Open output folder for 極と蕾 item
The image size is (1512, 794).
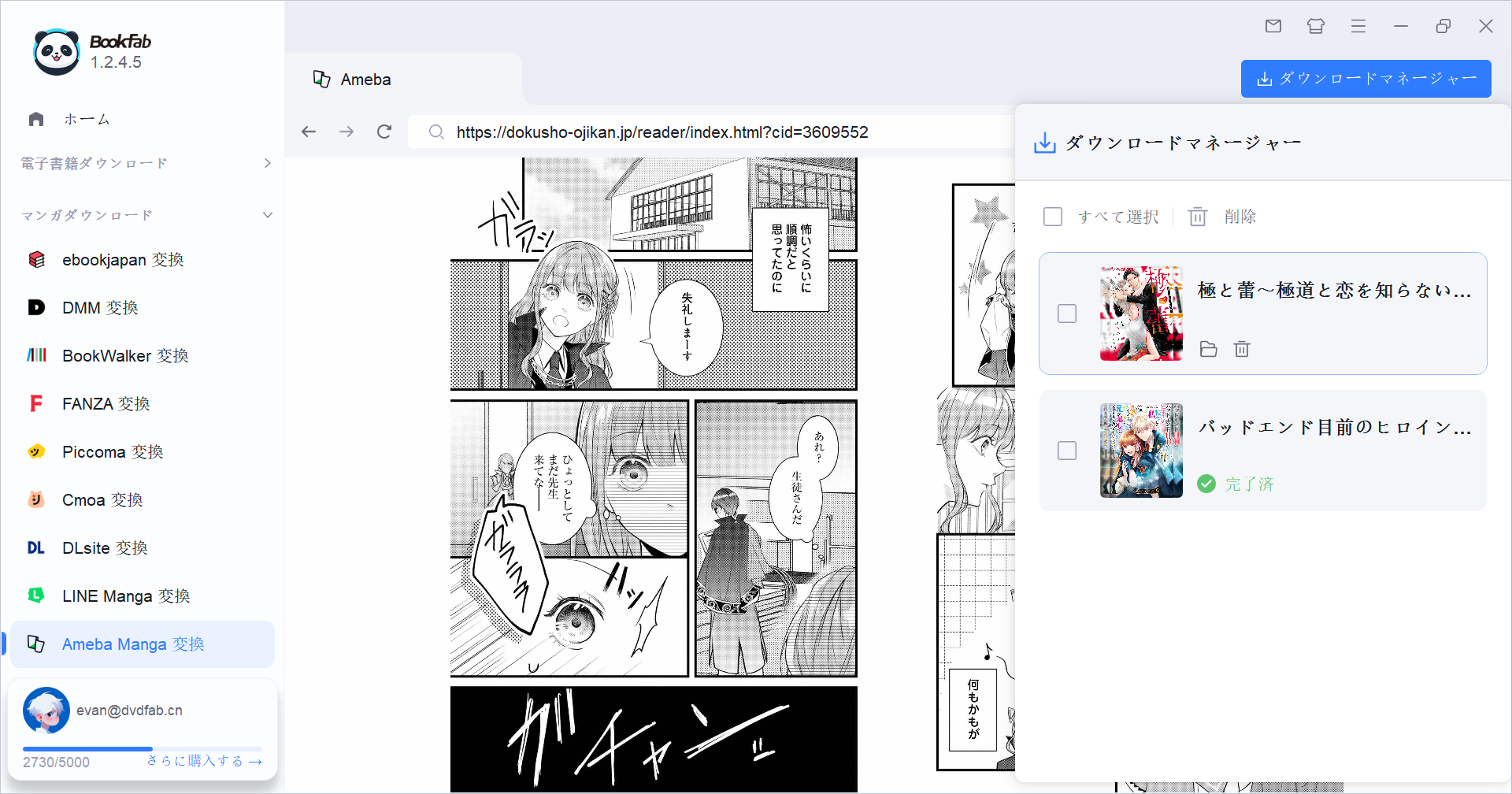coord(1209,349)
